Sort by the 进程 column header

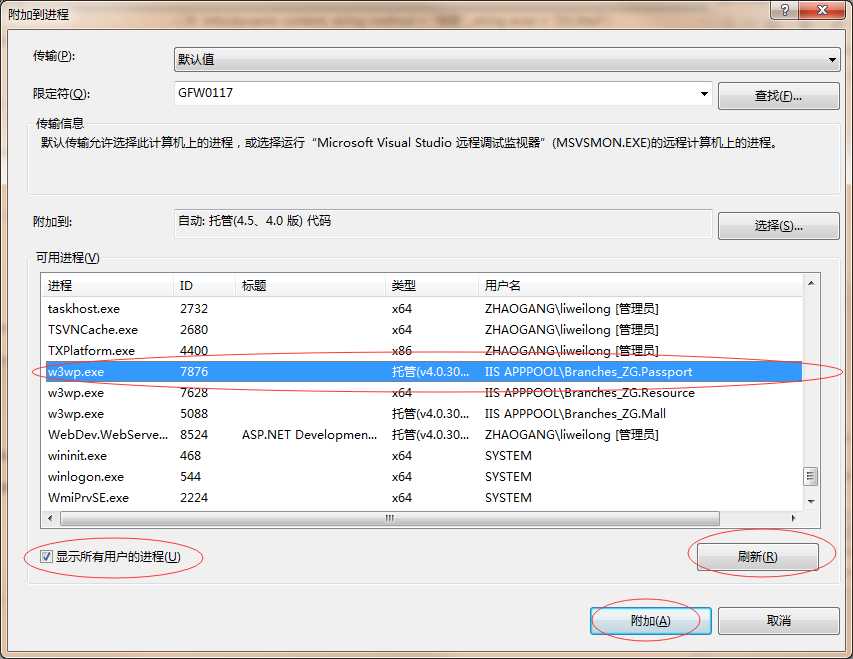point(108,286)
